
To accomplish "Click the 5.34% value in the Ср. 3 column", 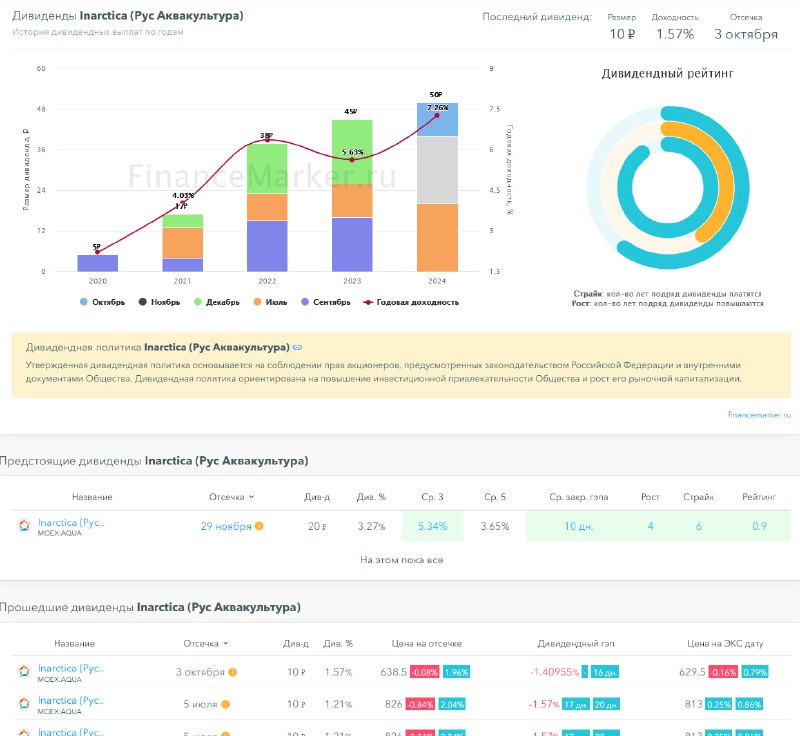I will [432, 526].
